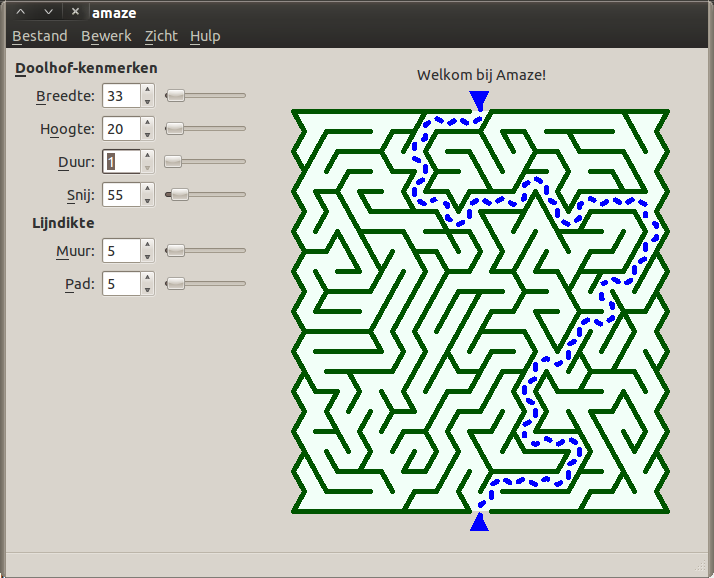Decrease Snij with the down arrow

coord(148,200)
